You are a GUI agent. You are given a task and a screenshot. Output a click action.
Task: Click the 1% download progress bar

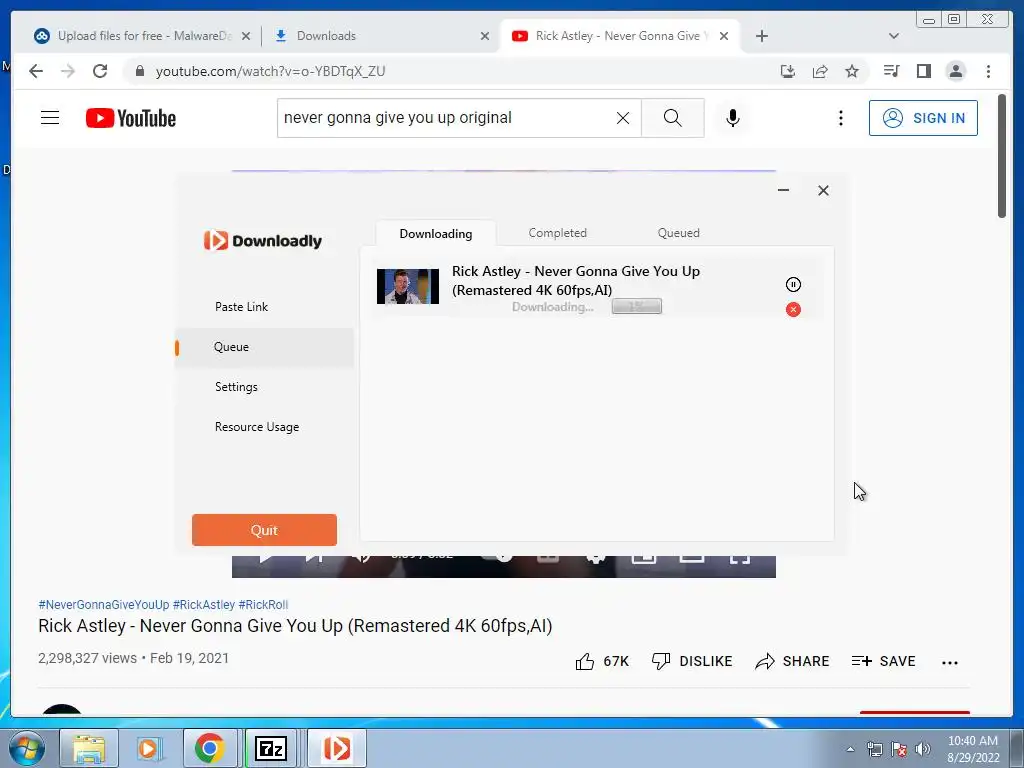pyautogui.click(x=637, y=306)
